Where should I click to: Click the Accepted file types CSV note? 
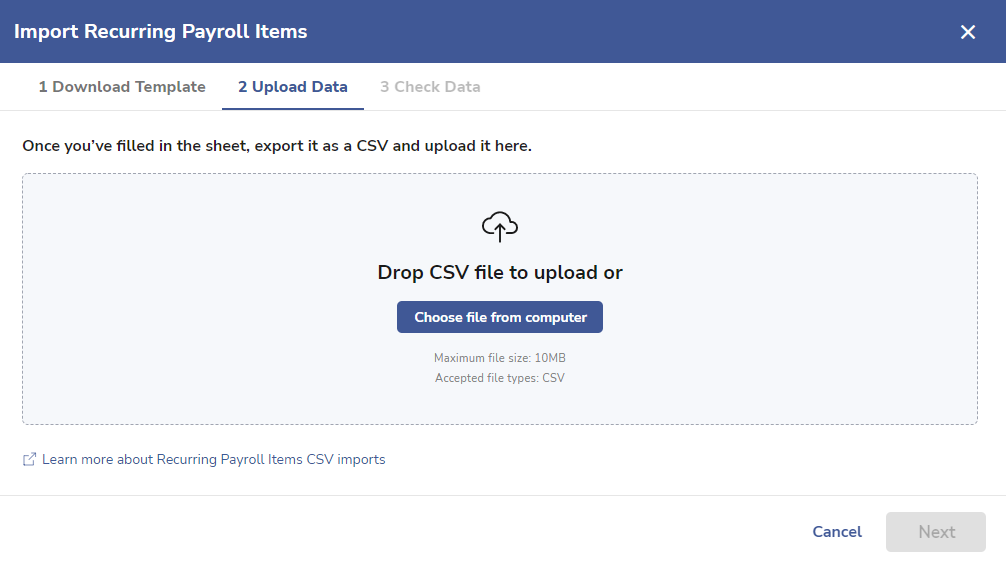pos(500,378)
